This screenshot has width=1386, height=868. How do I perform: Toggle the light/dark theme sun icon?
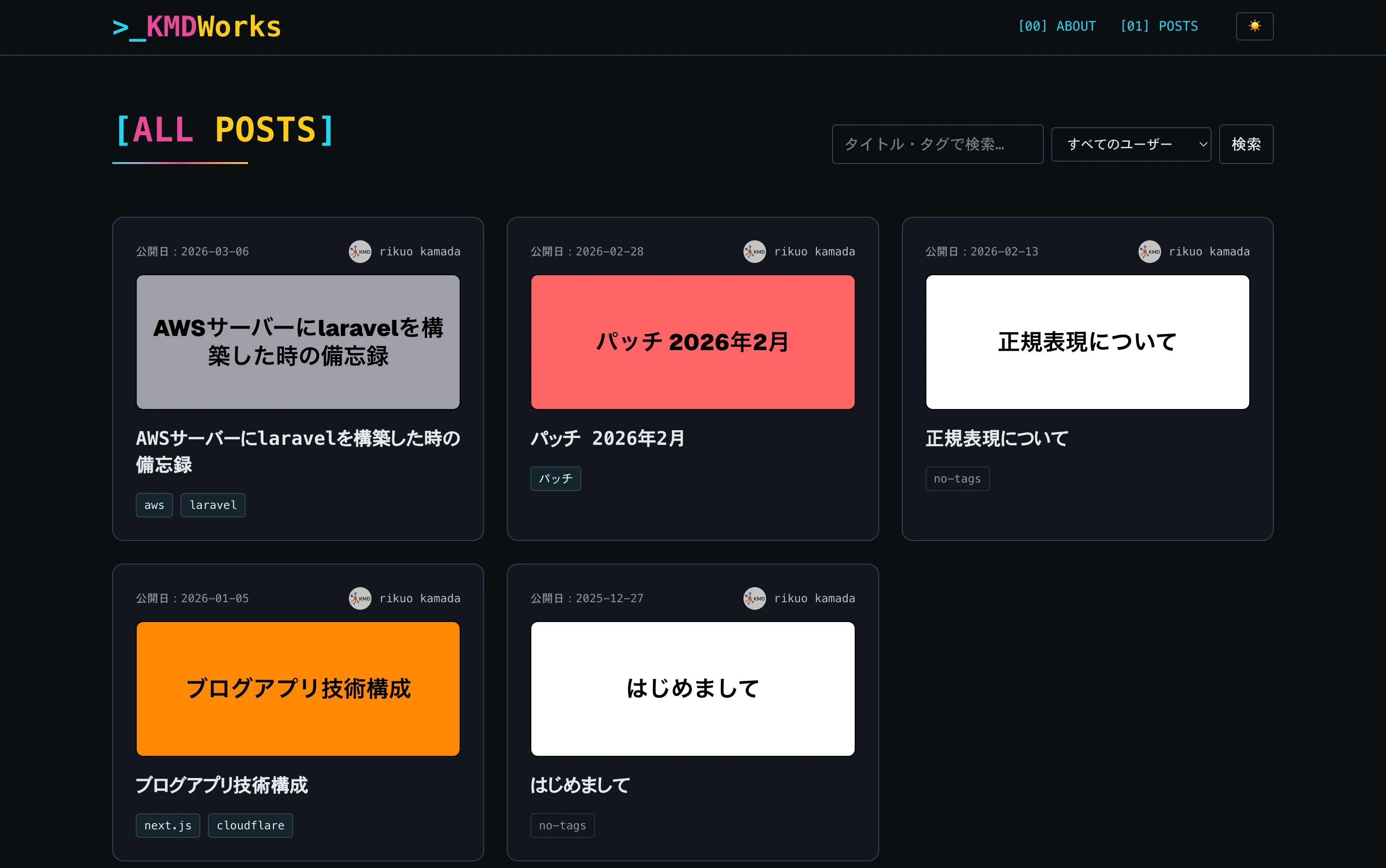tap(1254, 26)
